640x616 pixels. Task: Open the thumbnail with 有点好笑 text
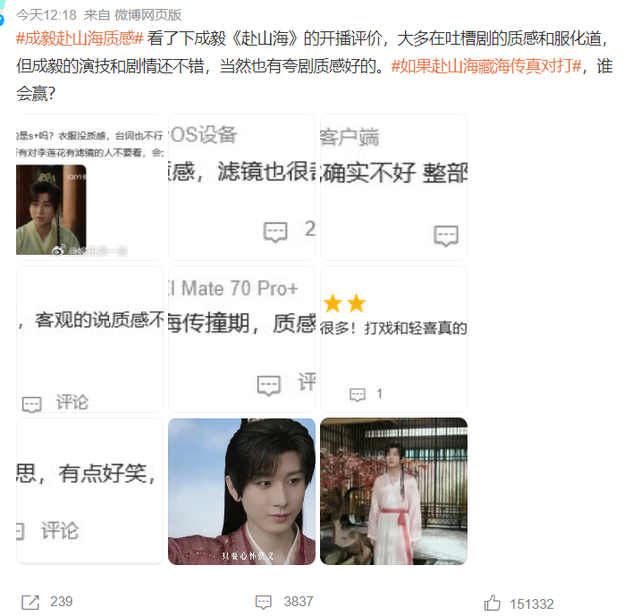89,491
